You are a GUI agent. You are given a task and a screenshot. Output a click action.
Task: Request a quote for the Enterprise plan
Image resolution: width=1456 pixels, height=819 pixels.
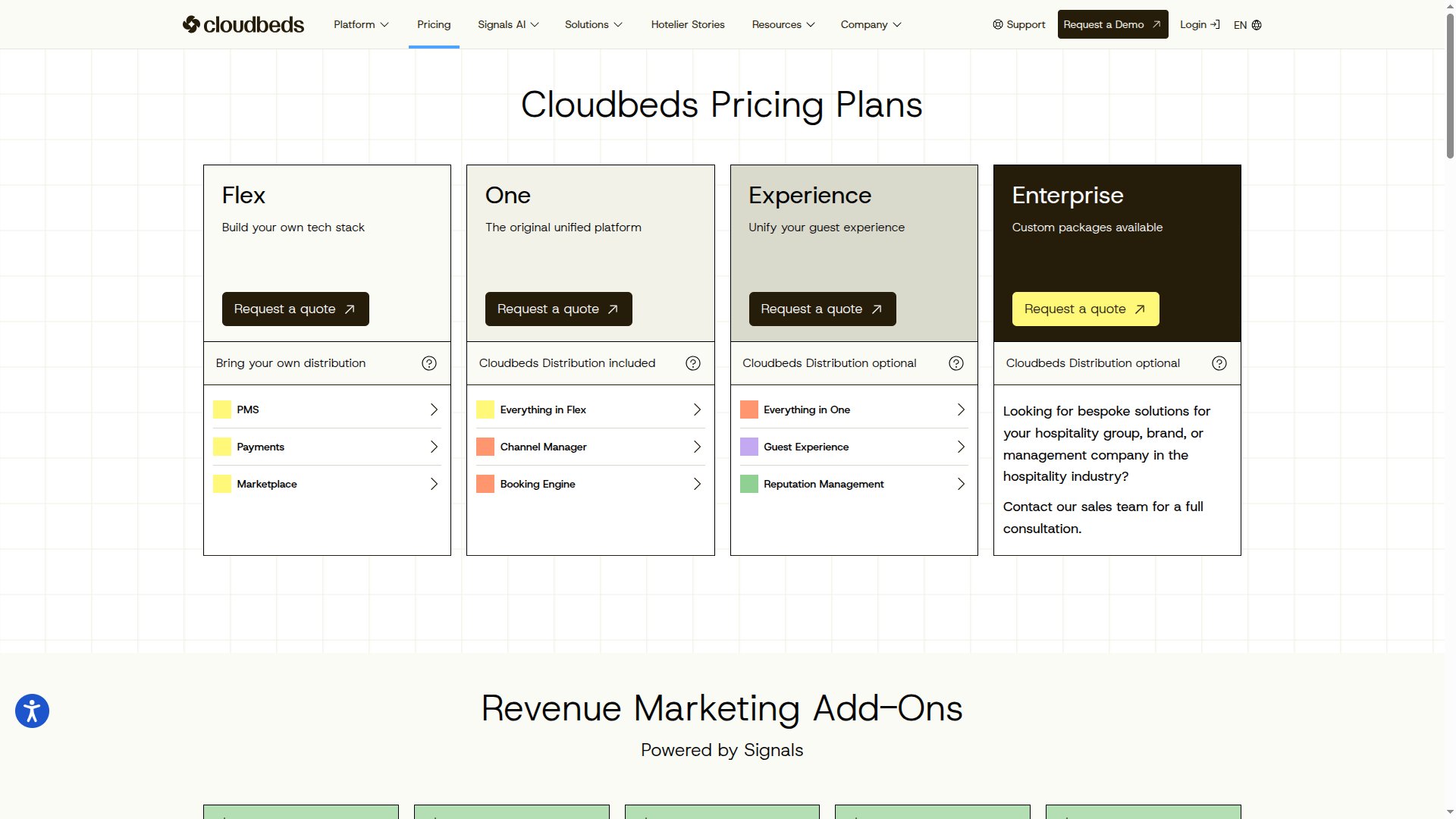1084,309
